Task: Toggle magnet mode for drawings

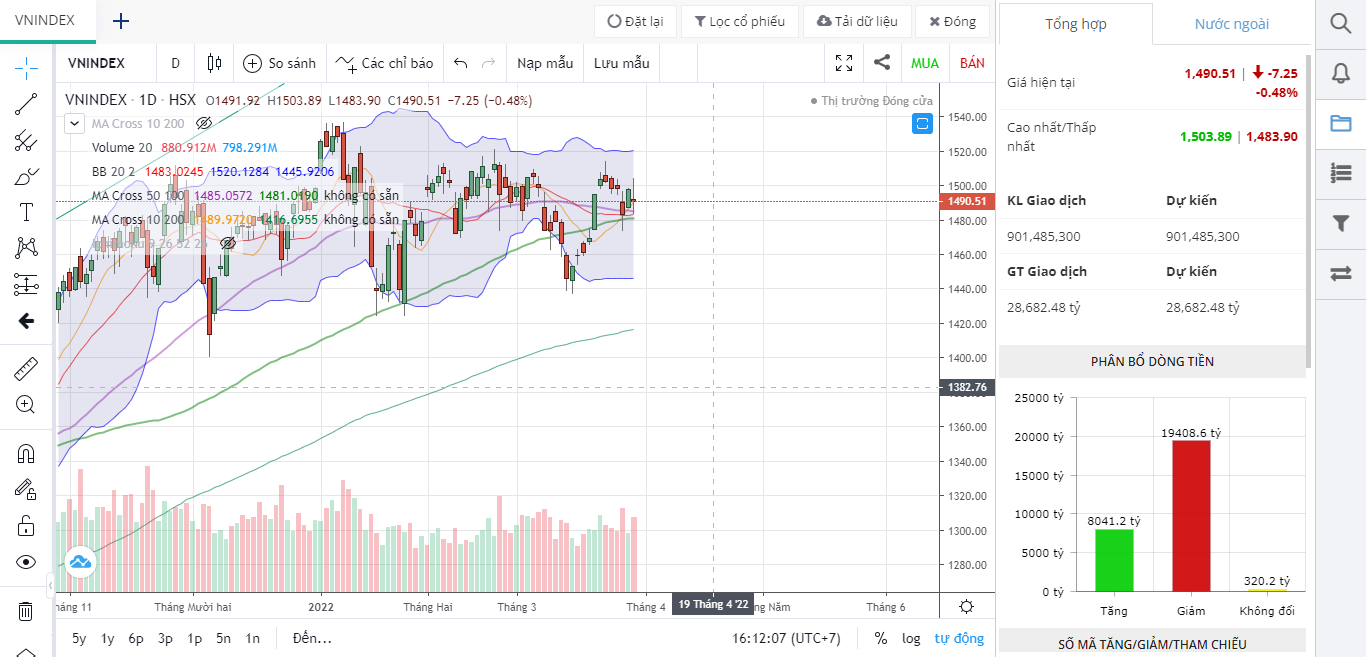Action: point(26,453)
